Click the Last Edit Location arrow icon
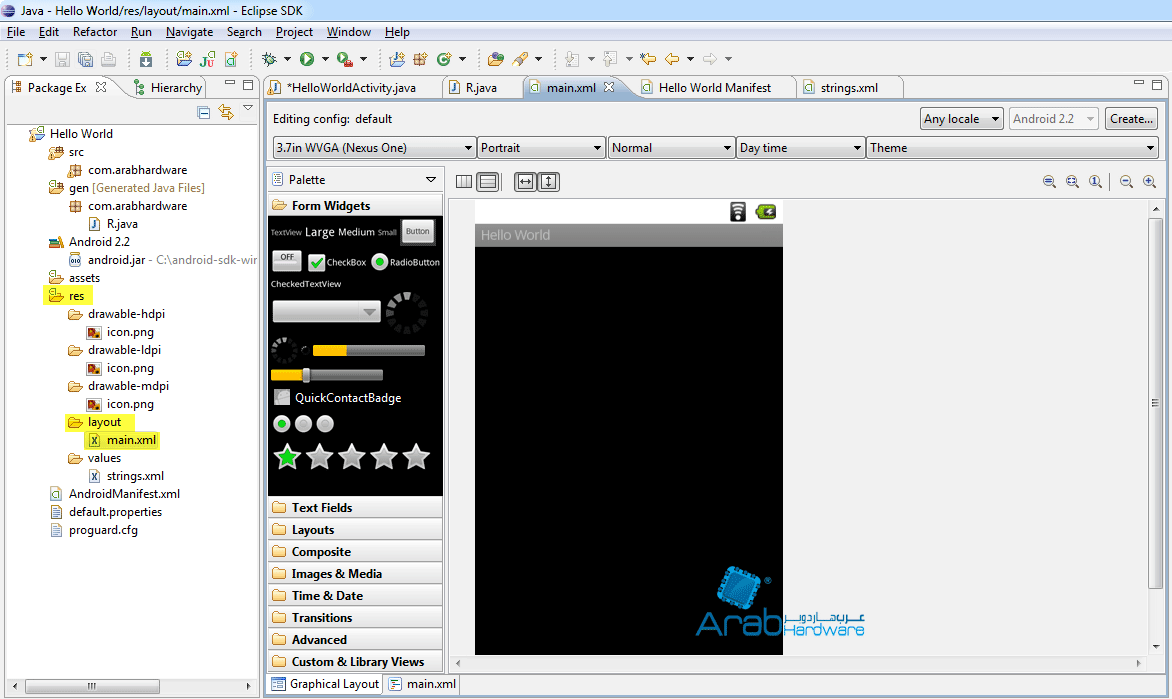The width and height of the screenshot is (1172, 699). tap(648, 59)
